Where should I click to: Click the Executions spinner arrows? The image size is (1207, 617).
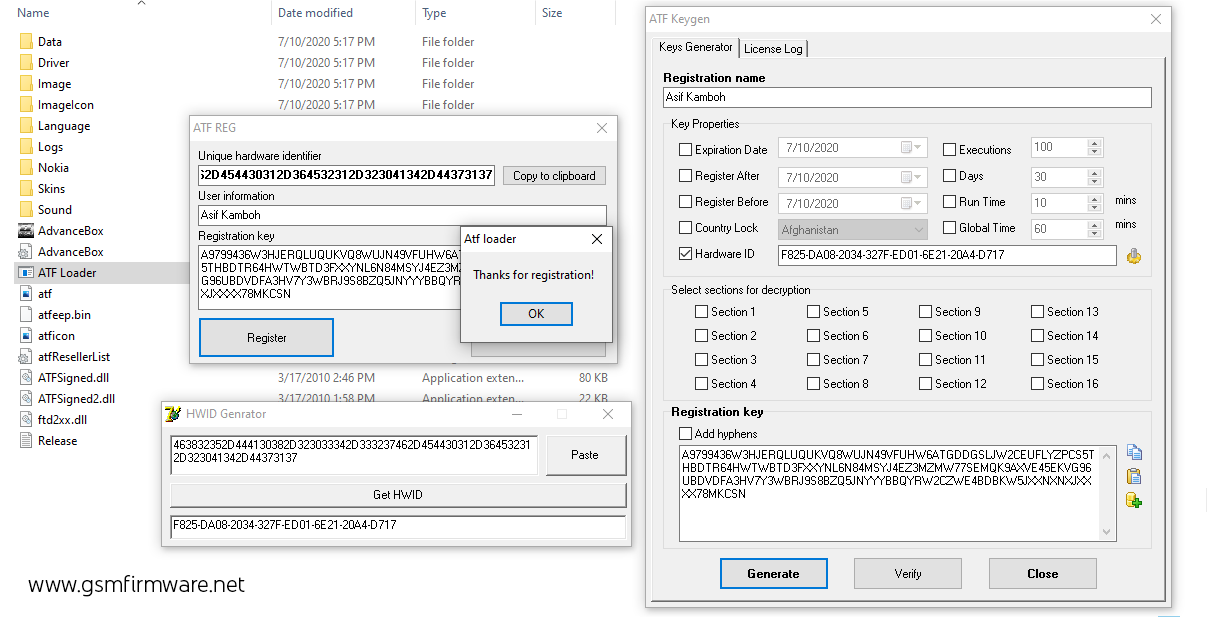coord(1094,147)
